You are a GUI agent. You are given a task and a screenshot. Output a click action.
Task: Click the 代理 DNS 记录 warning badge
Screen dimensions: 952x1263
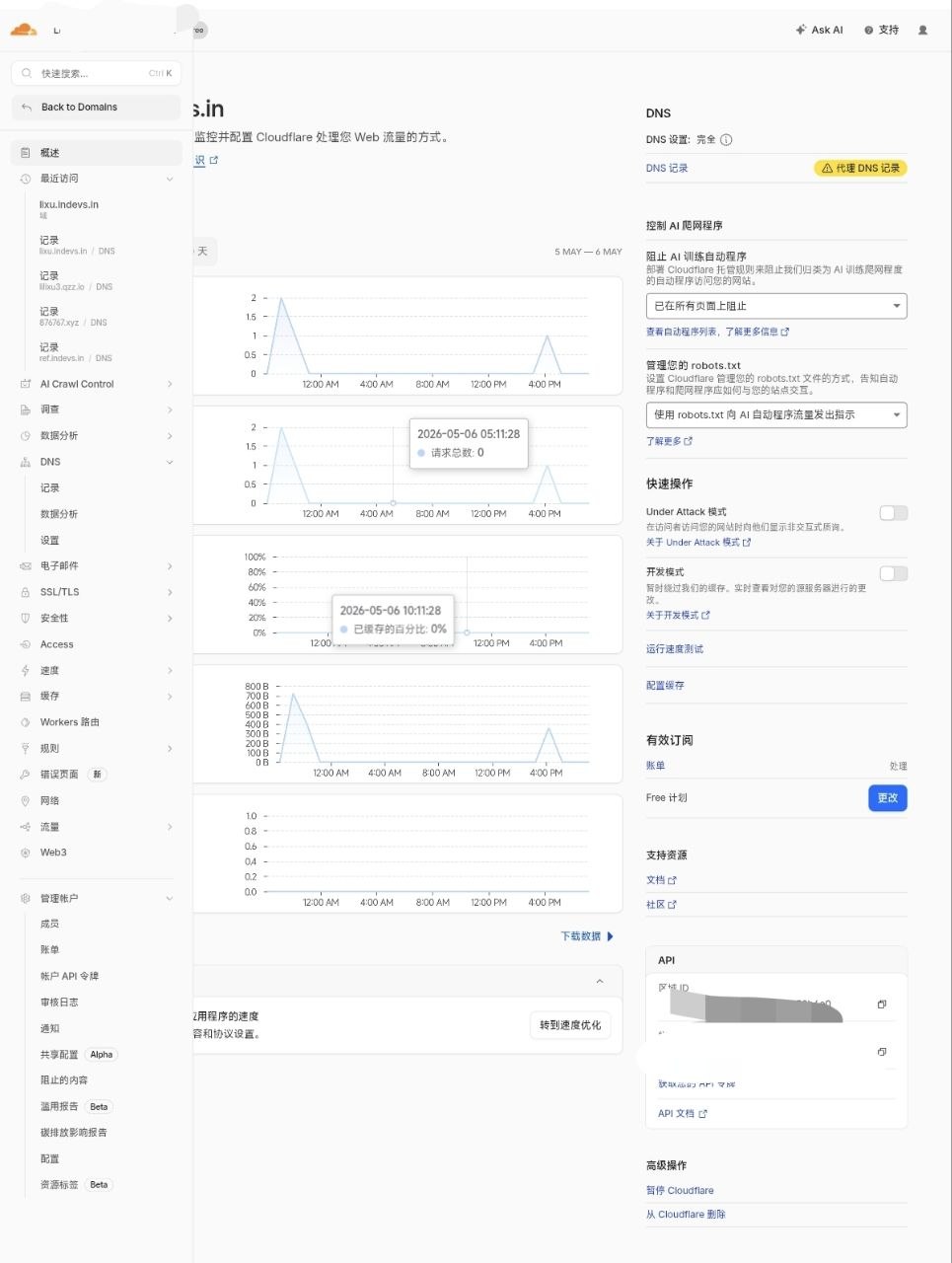(860, 168)
